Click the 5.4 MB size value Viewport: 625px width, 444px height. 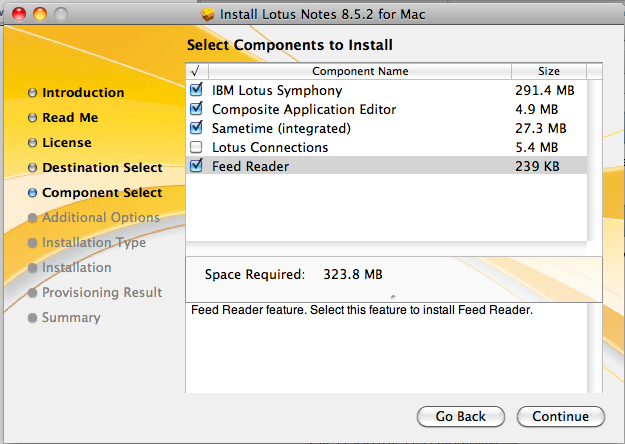(537, 147)
